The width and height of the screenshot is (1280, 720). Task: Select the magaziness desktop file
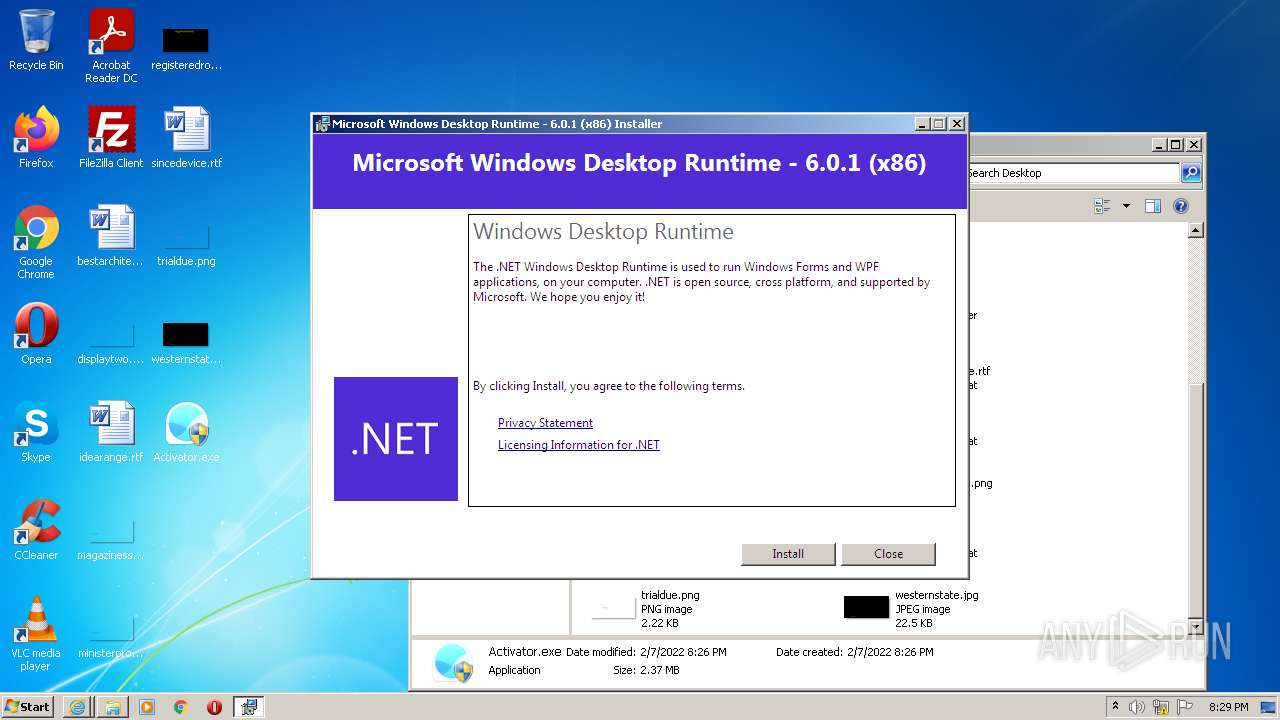tap(111, 540)
